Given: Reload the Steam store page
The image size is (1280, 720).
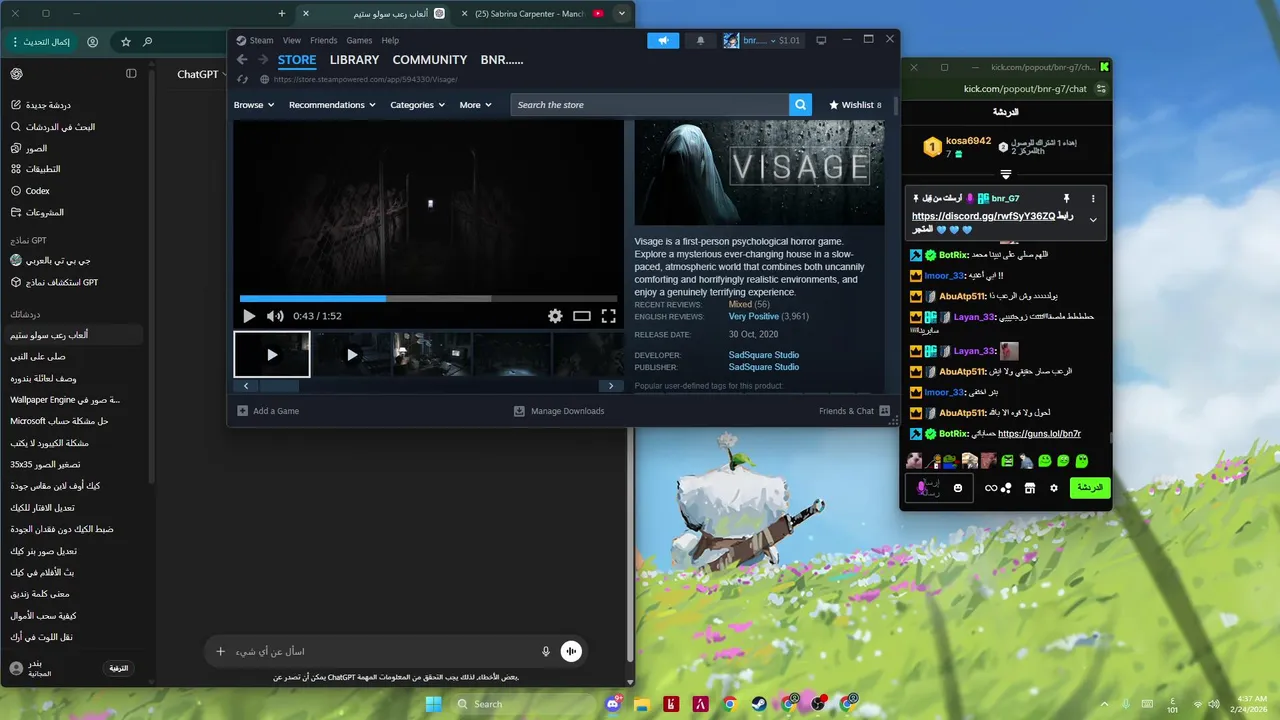Looking at the screenshot, I should pos(243,79).
